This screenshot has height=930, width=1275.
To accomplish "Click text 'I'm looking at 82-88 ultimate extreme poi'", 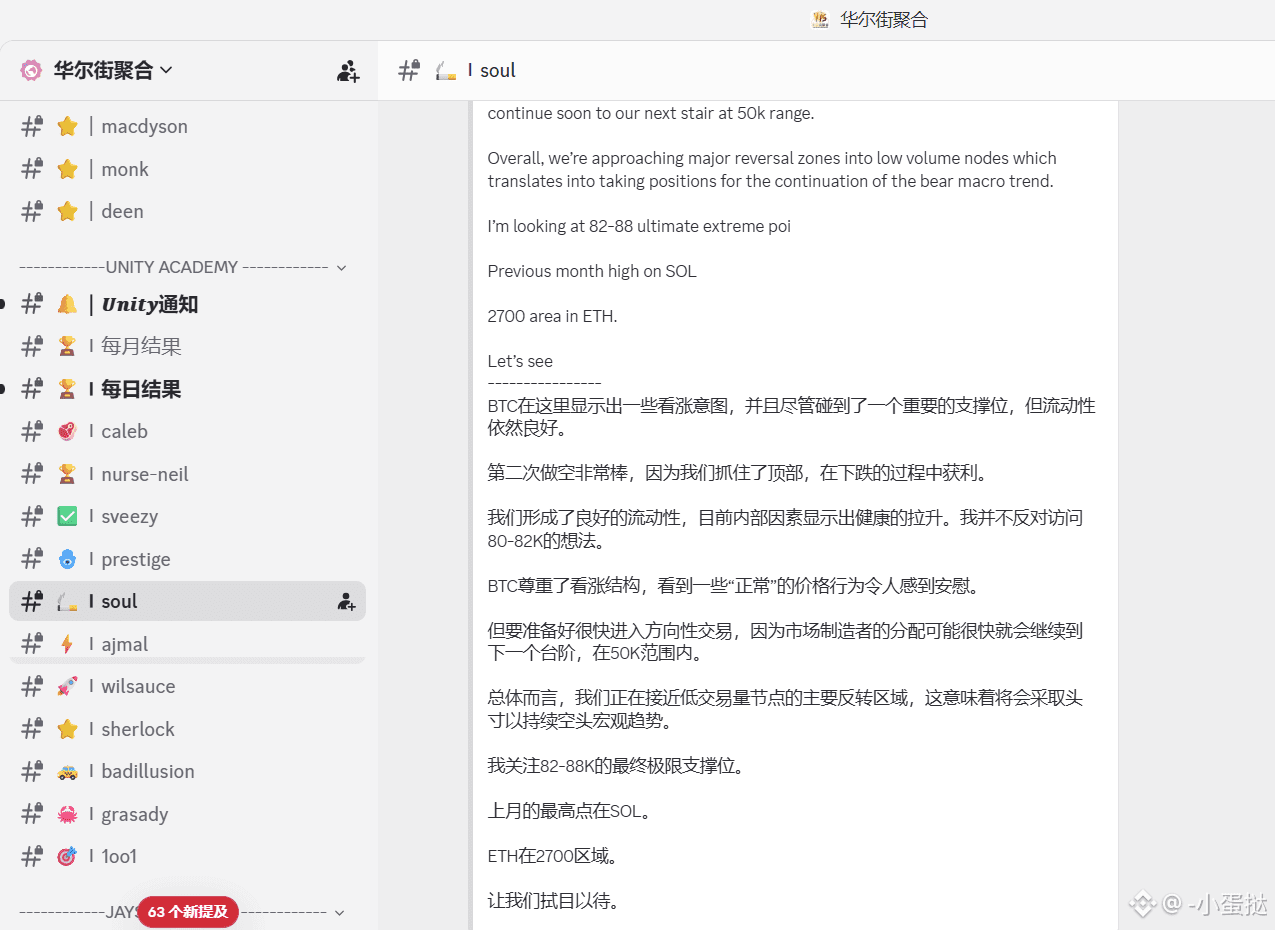I will point(639,226).
